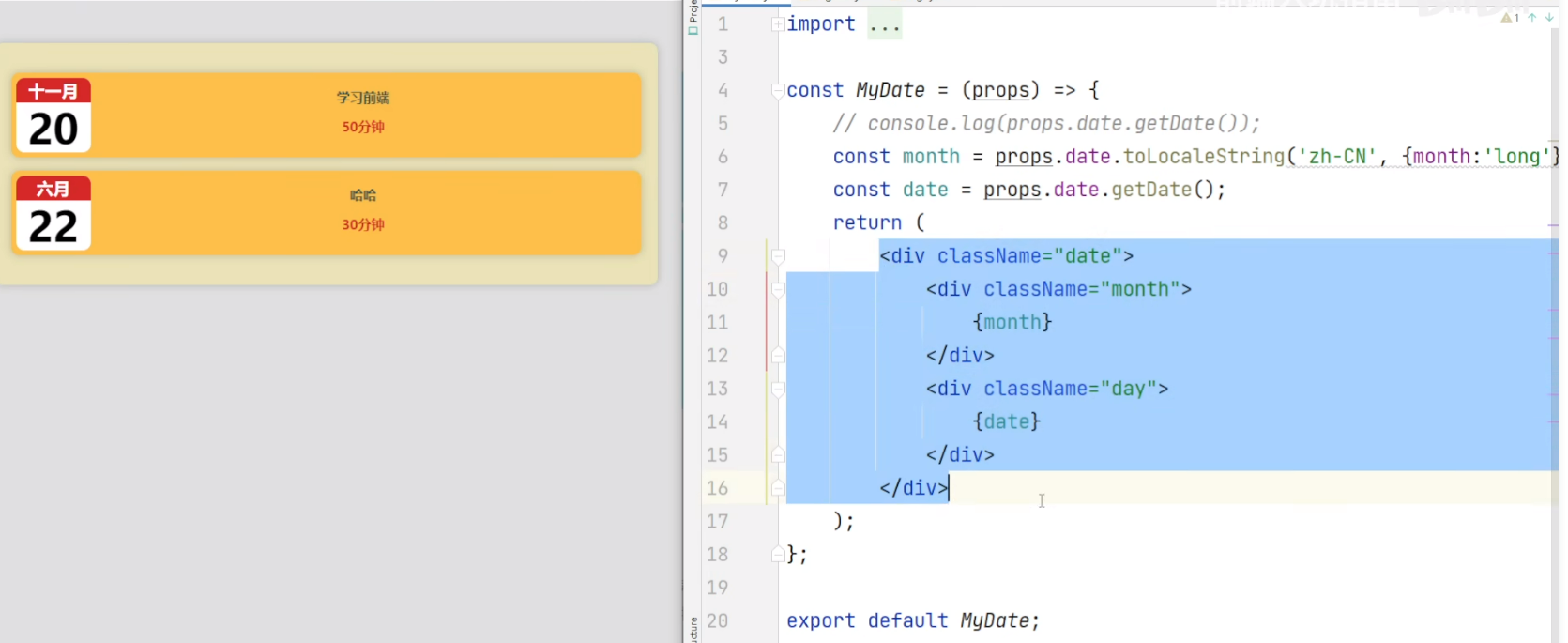Click fold end marker on line 18
This screenshot has height=643, width=1568.
pyautogui.click(x=778, y=554)
